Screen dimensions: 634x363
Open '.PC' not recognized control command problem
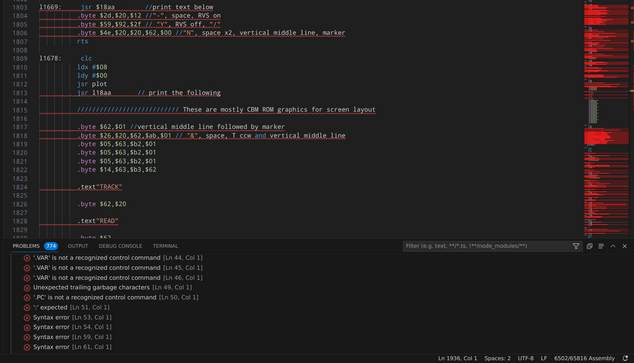(116, 298)
